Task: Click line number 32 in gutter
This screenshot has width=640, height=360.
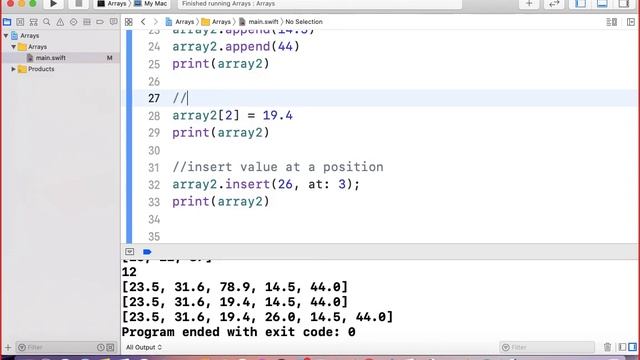Action: click(154, 185)
